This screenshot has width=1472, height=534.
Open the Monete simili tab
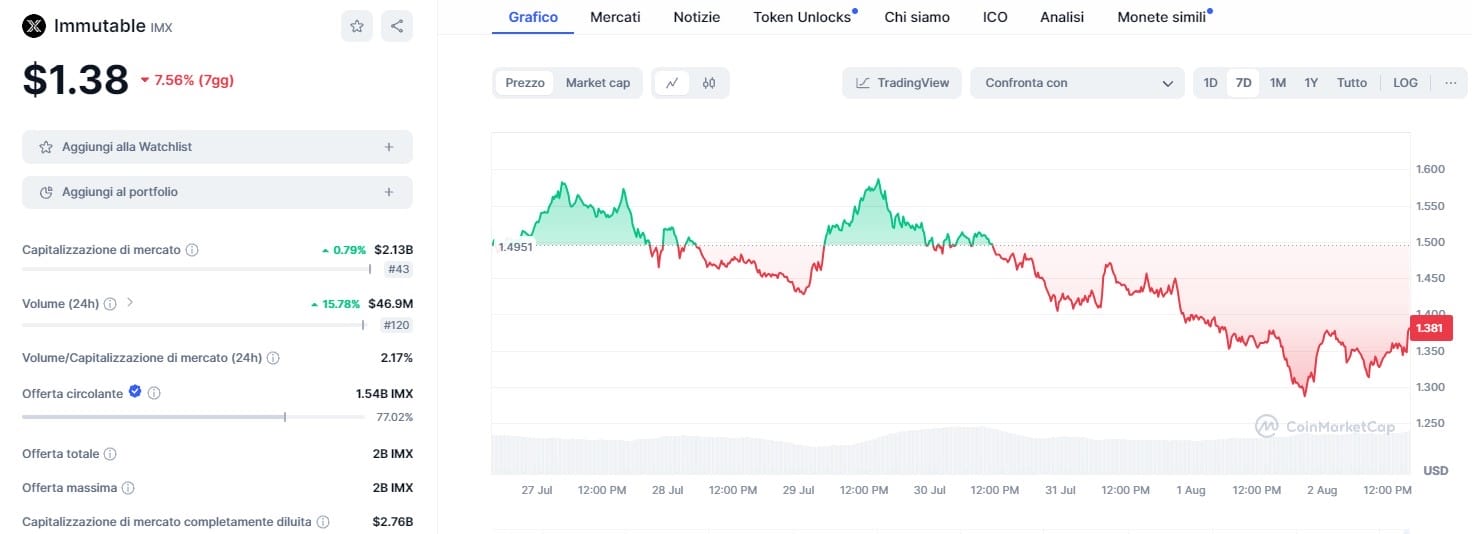[x=1161, y=17]
